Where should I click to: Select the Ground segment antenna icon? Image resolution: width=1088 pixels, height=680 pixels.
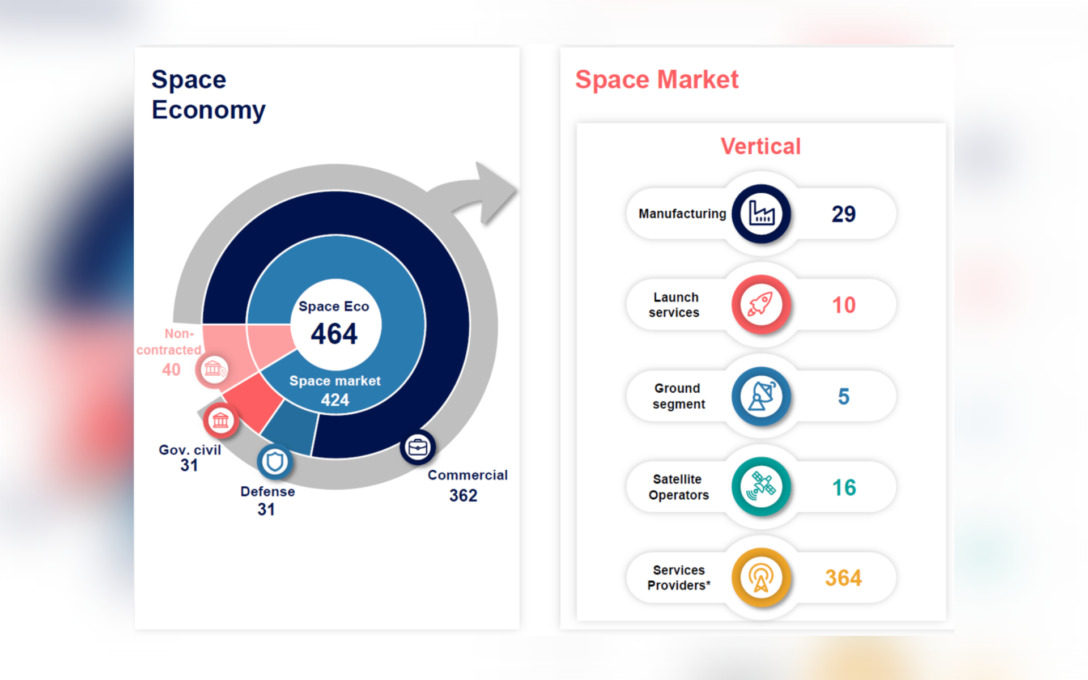click(761, 396)
